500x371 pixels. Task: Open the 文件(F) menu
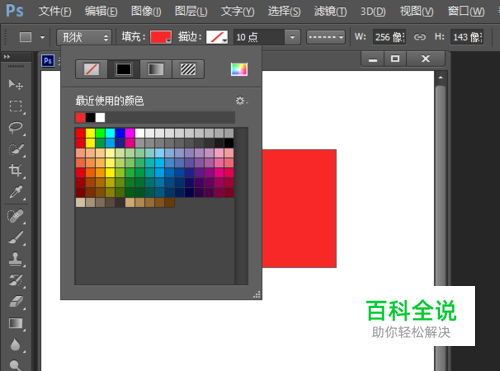click(55, 11)
